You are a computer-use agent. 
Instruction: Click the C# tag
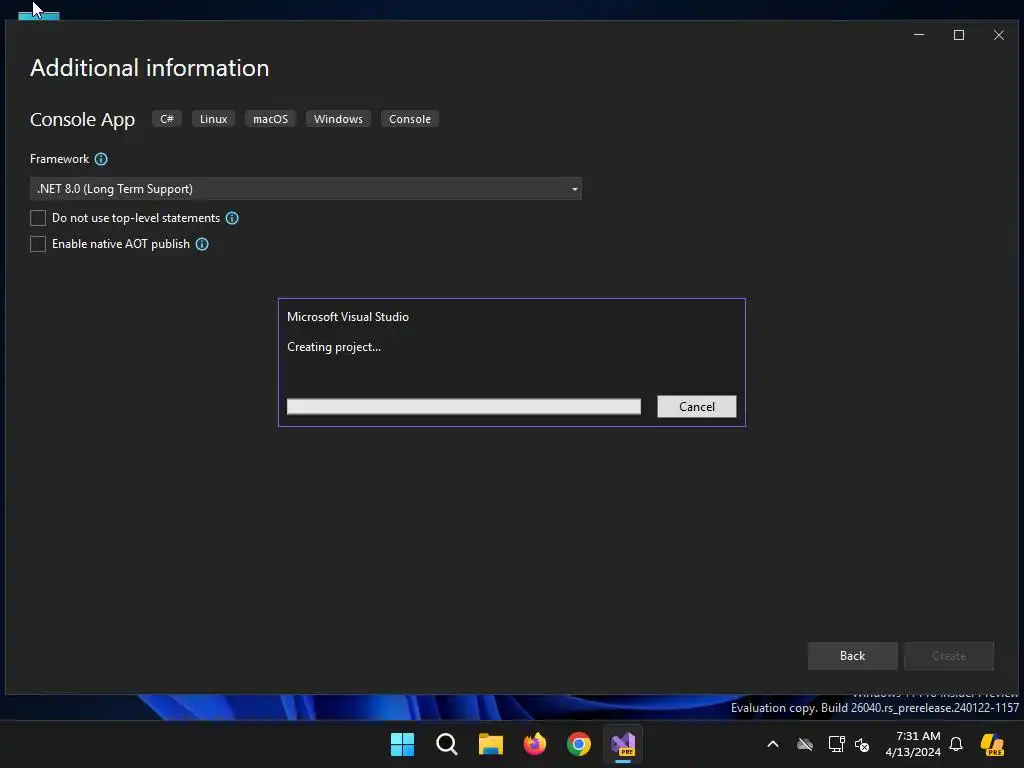pos(167,119)
